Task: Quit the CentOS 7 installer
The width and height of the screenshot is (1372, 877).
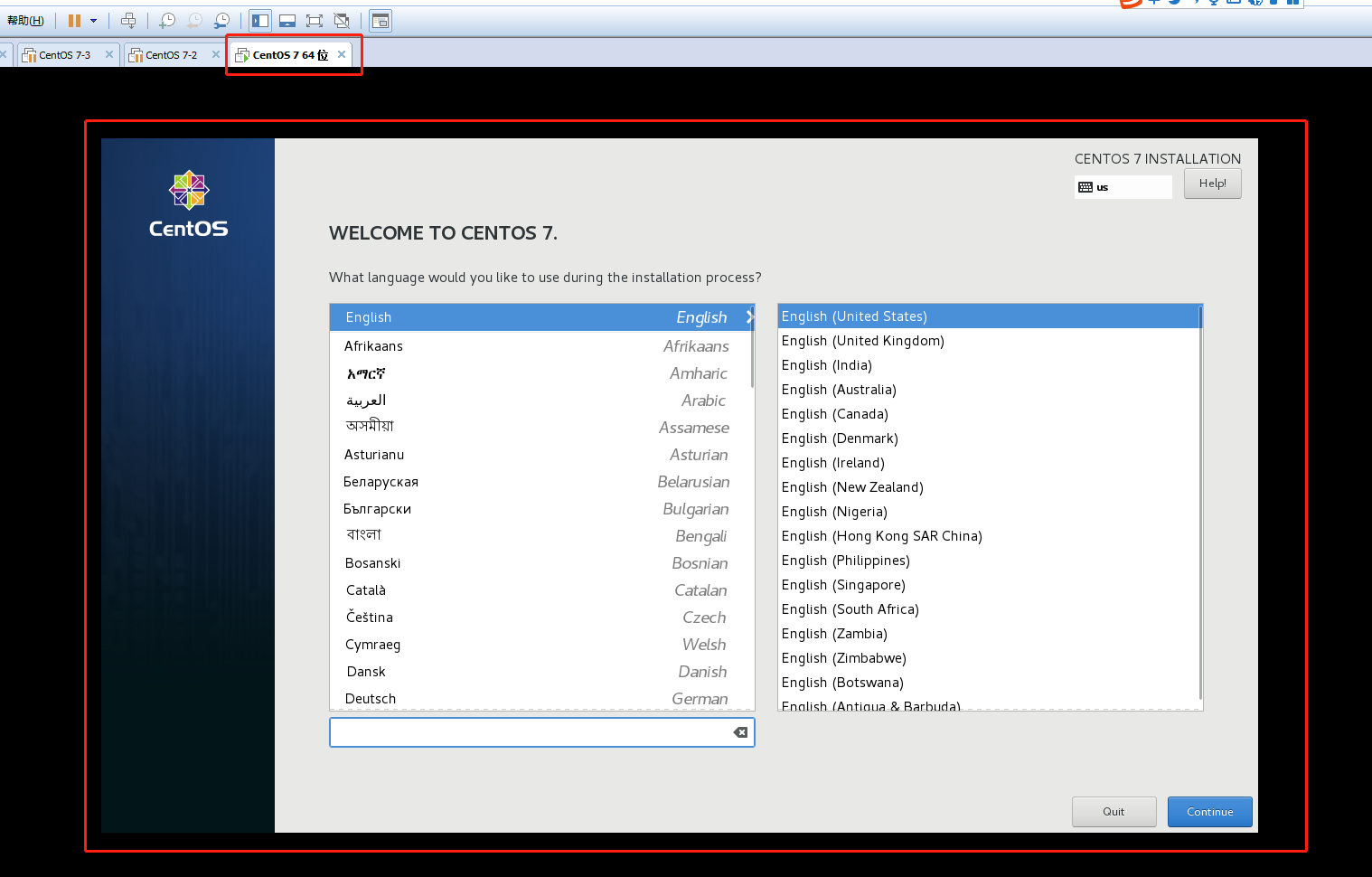Action: 1114,812
